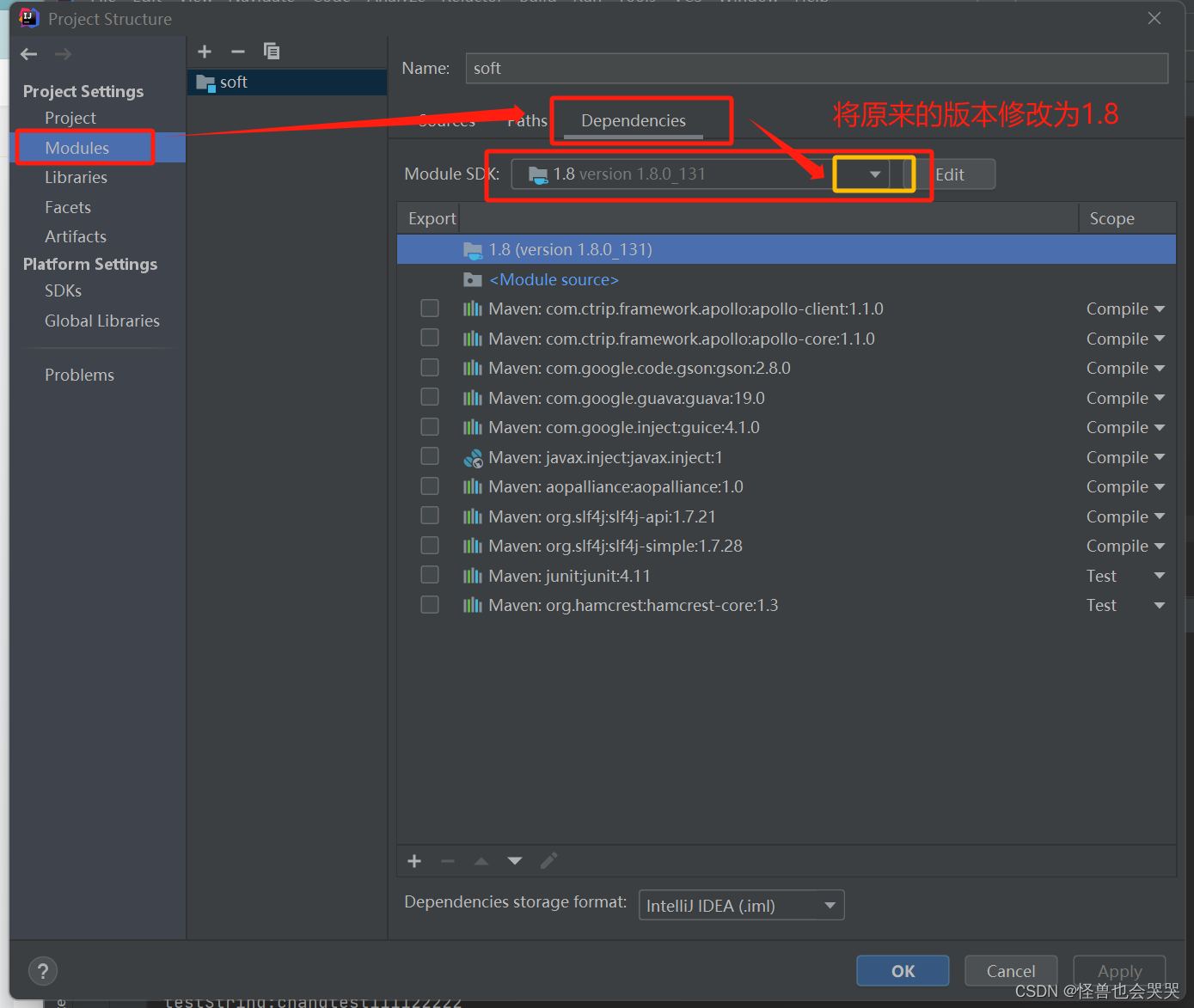Open the Module SDK dropdown arrow

tap(873, 174)
